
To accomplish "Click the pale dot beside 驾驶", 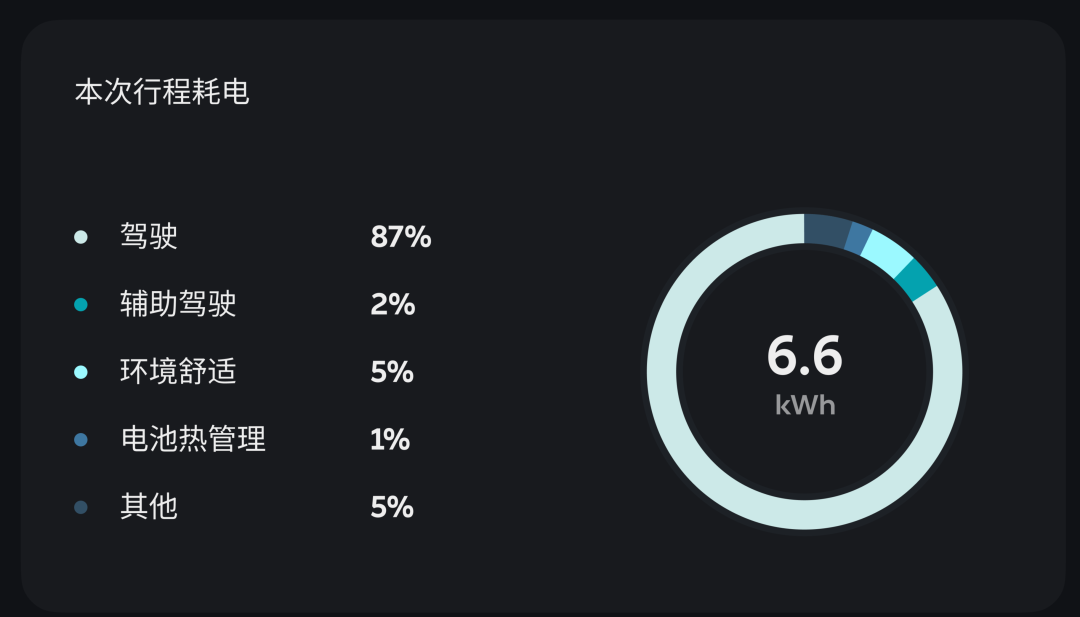I will click(x=81, y=237).
